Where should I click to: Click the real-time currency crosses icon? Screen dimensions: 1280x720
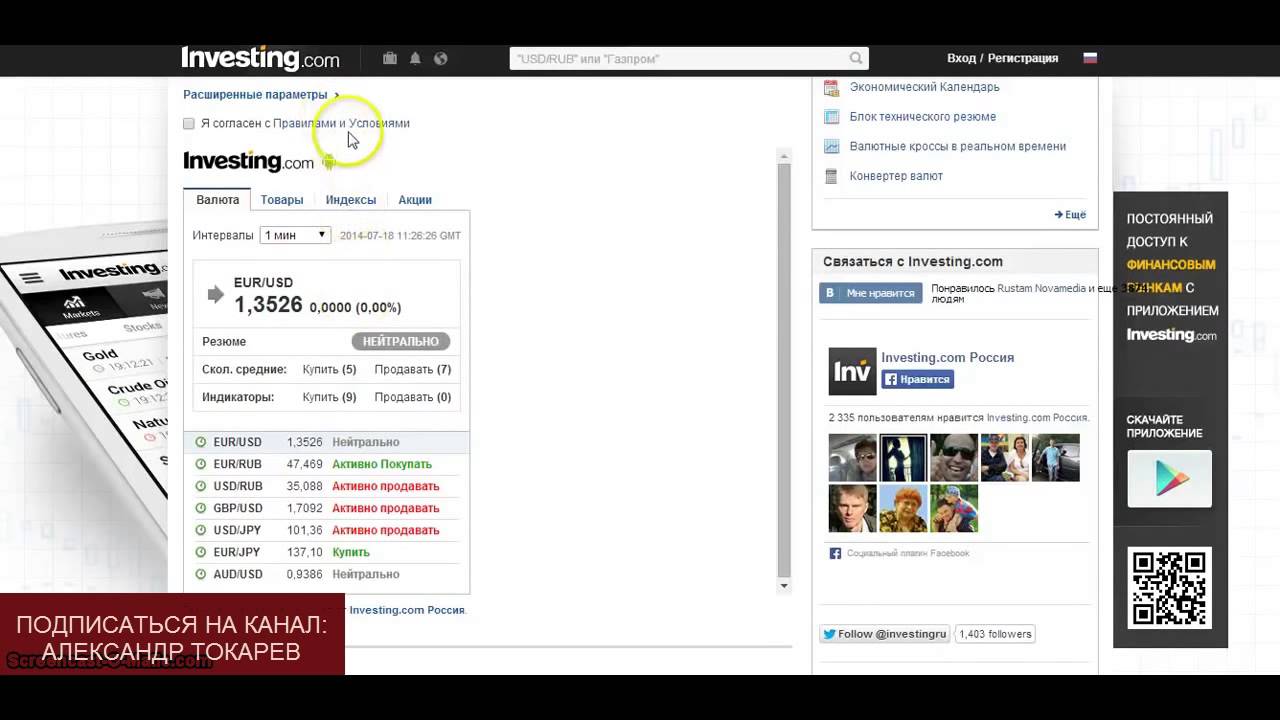click(x=831, y=146)
